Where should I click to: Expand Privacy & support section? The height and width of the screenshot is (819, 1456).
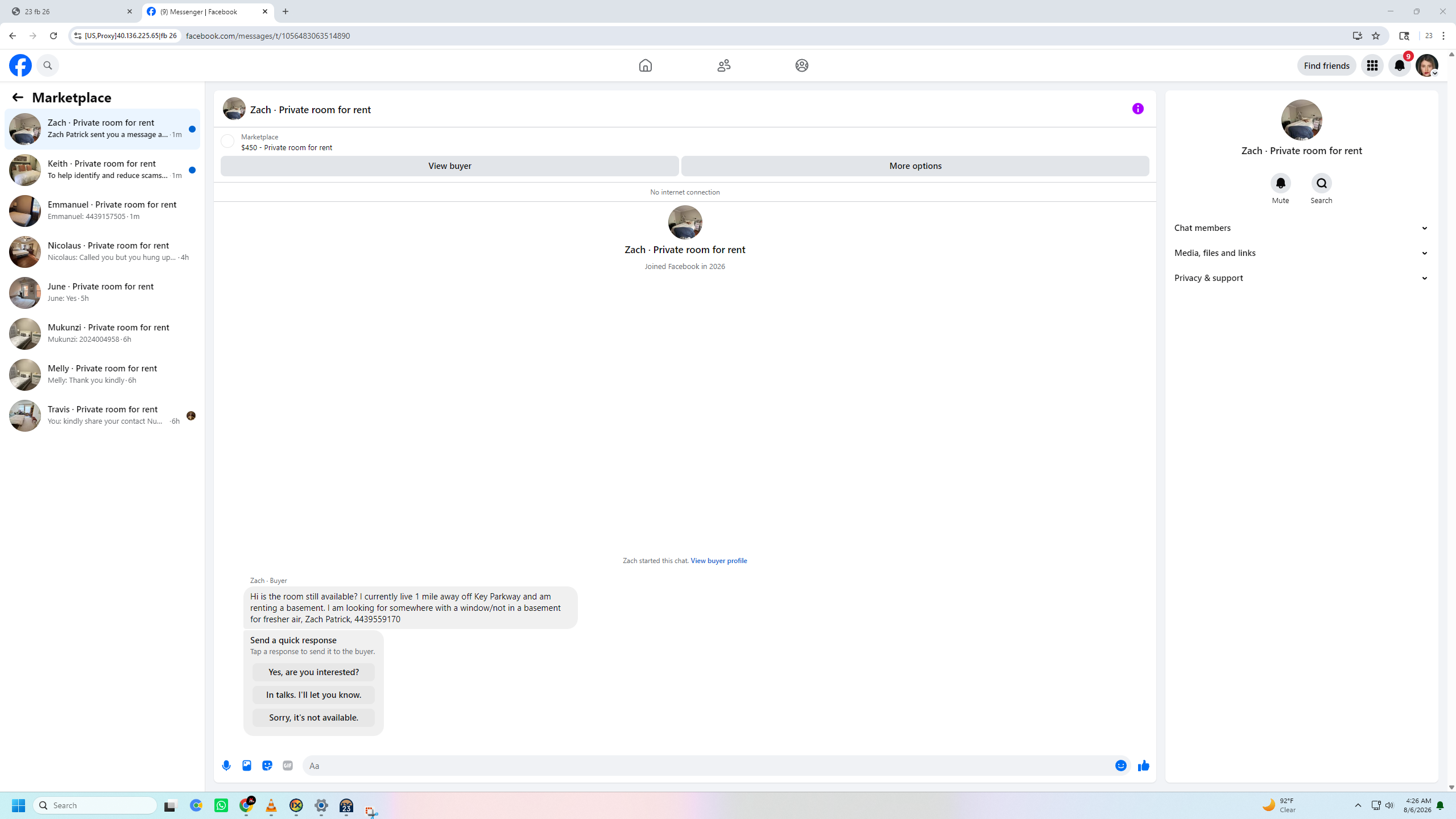point(1301,278)
